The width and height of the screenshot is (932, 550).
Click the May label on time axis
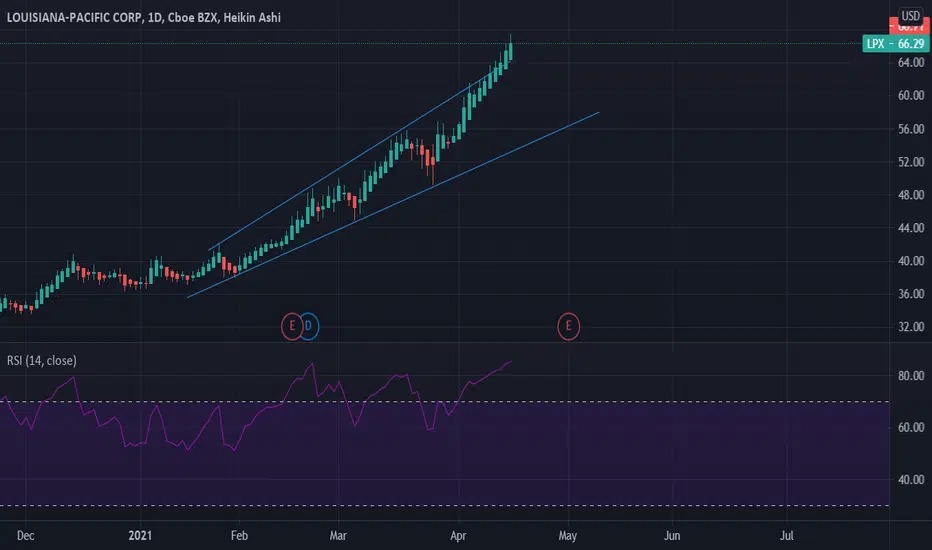568,536
